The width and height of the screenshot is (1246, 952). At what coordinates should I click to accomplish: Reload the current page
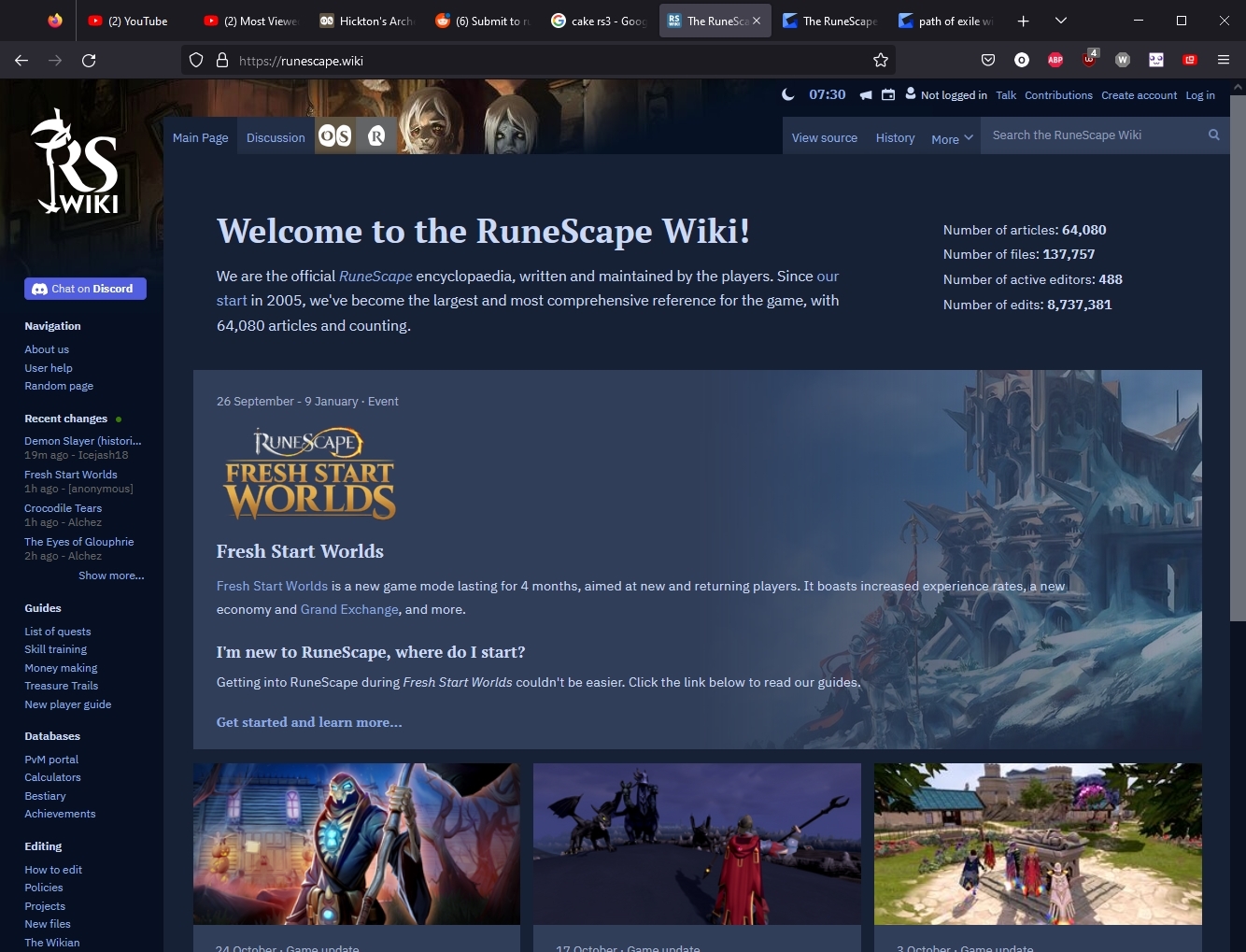tap(89, 60)
